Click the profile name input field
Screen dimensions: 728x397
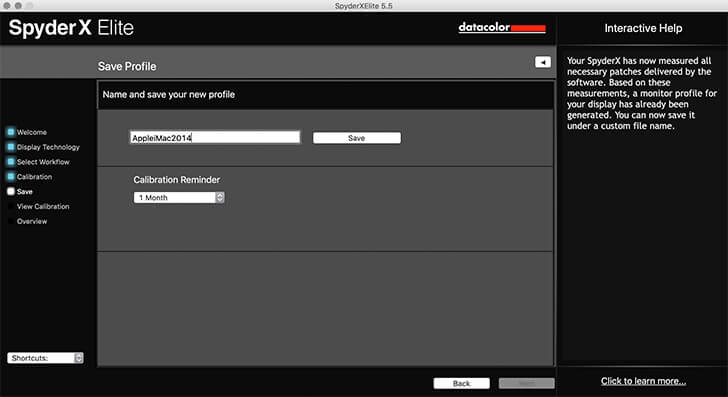pyautogui.click(x=214, y=137)
